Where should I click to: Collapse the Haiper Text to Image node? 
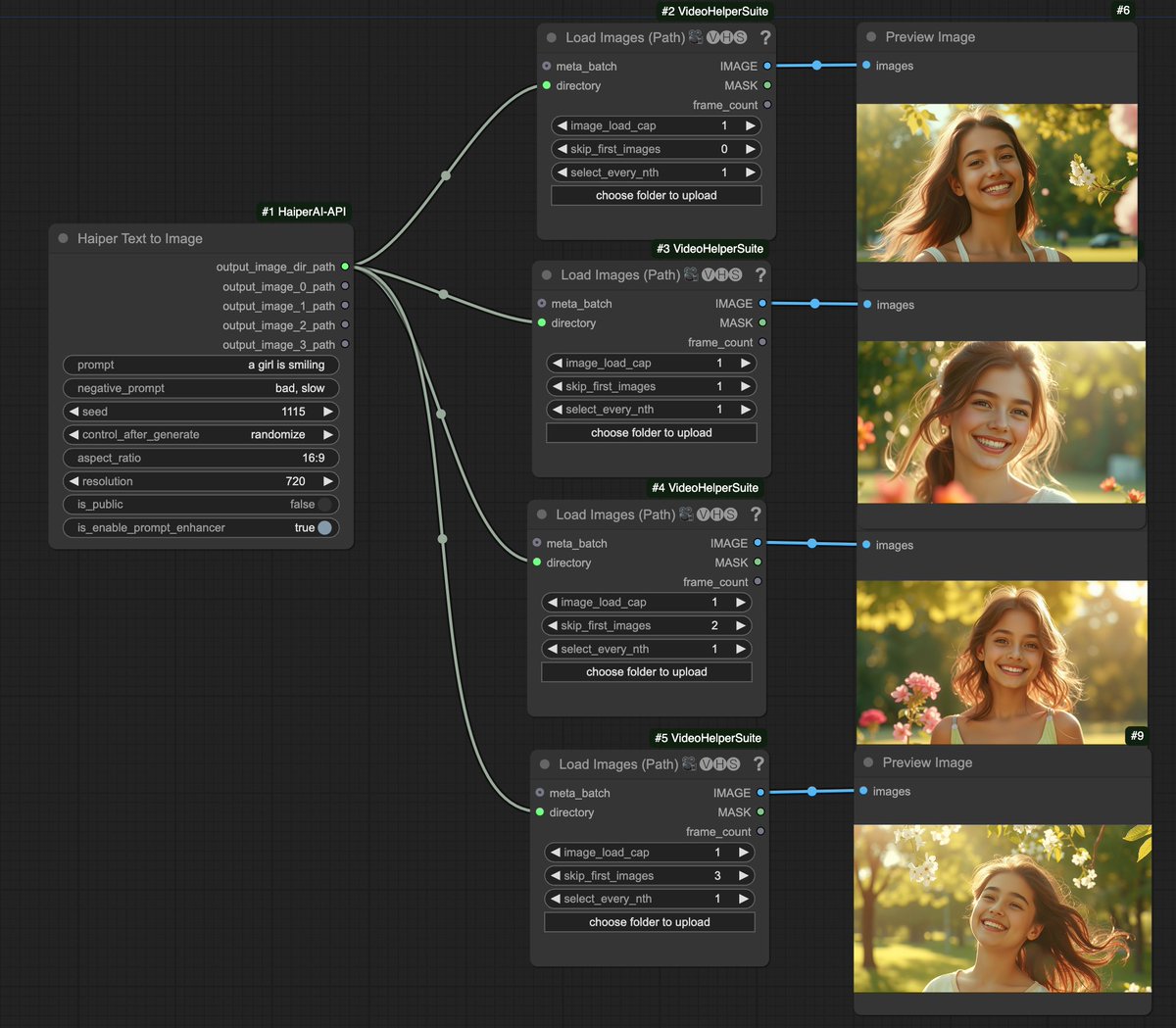(64, 238)
